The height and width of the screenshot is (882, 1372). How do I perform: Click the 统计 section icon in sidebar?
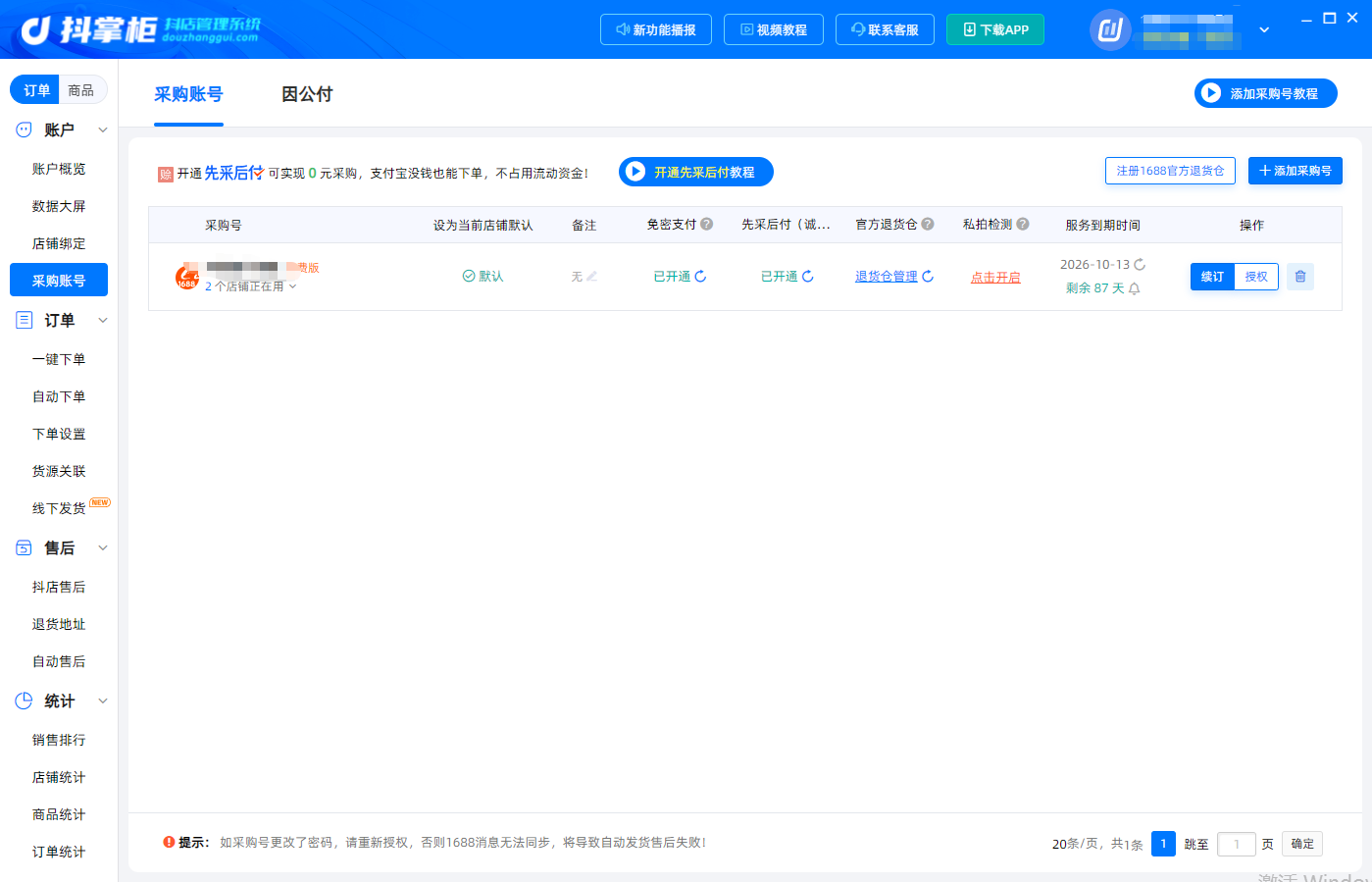pyautogui.click(x=25, y=700)
